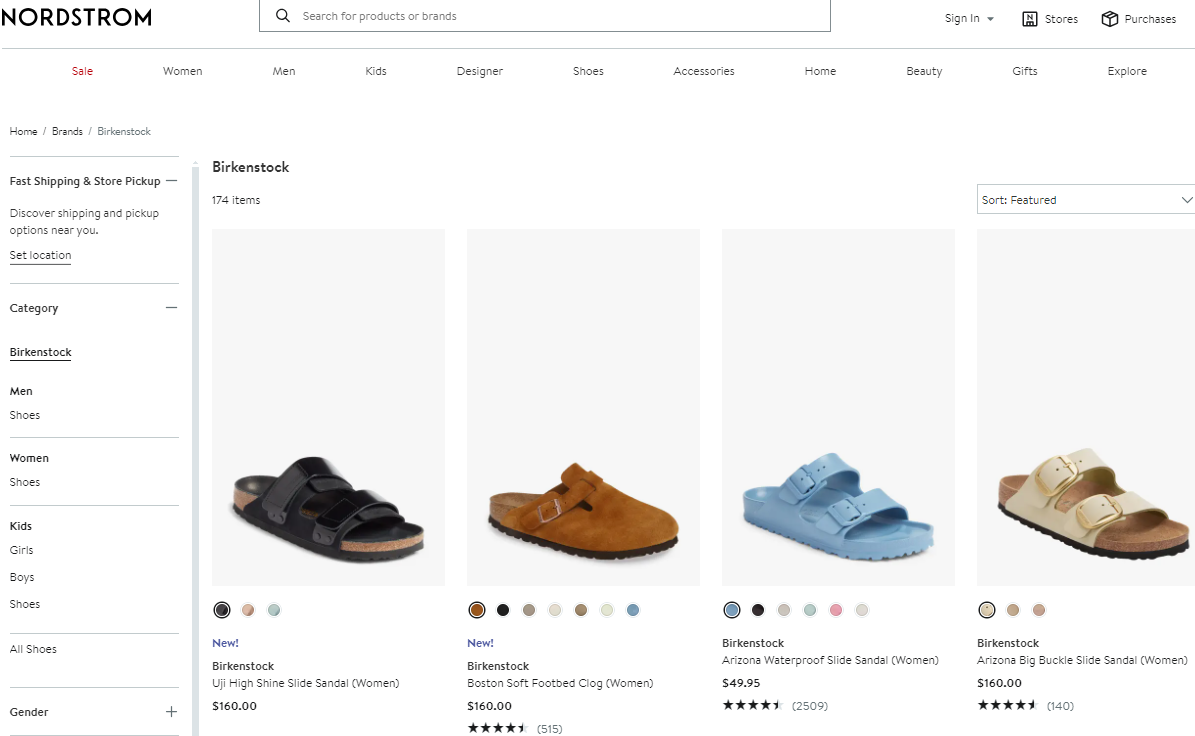Open the Sort: Featured dropdown

pos(1086,200)
